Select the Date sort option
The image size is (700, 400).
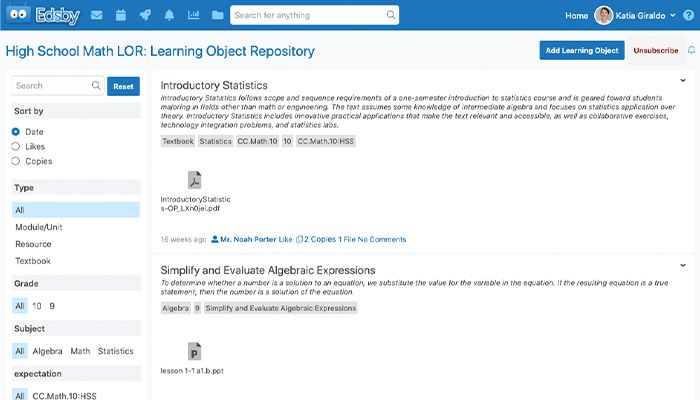[16, 132]
